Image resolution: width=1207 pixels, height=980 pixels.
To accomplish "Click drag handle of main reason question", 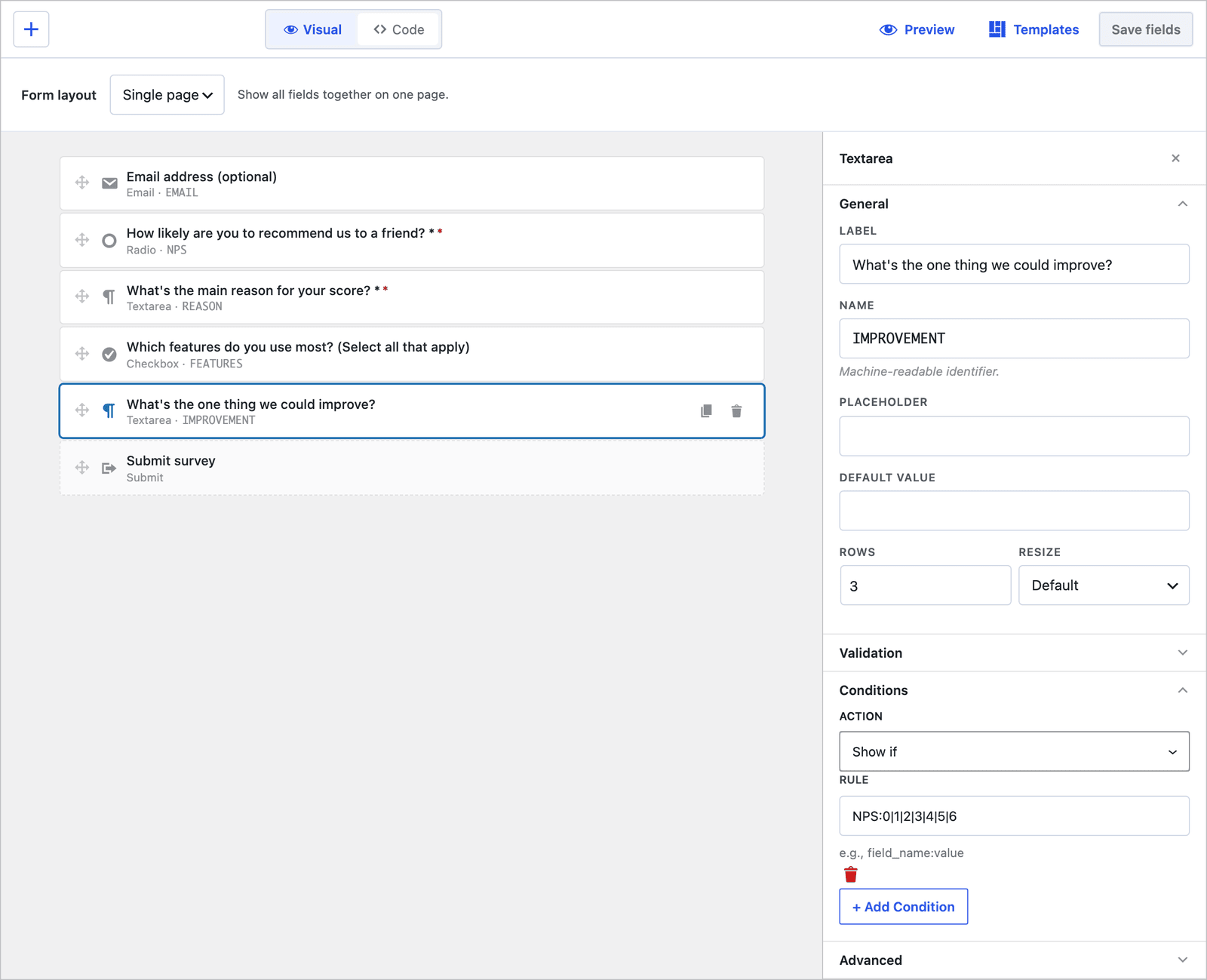I will [82, 296].
